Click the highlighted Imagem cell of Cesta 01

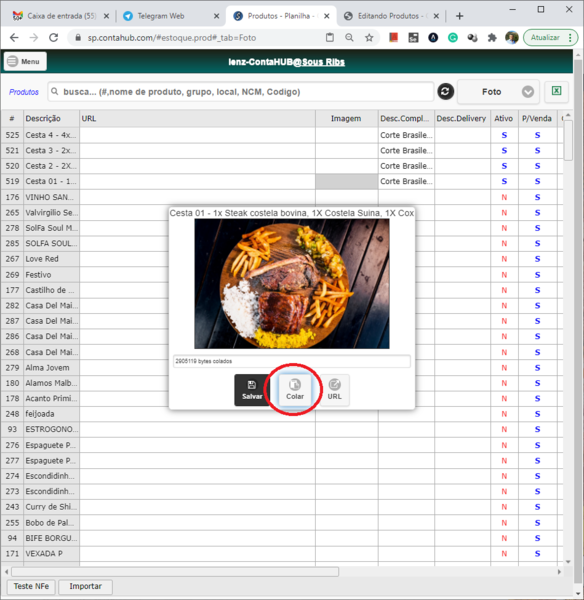click(347, 181)
